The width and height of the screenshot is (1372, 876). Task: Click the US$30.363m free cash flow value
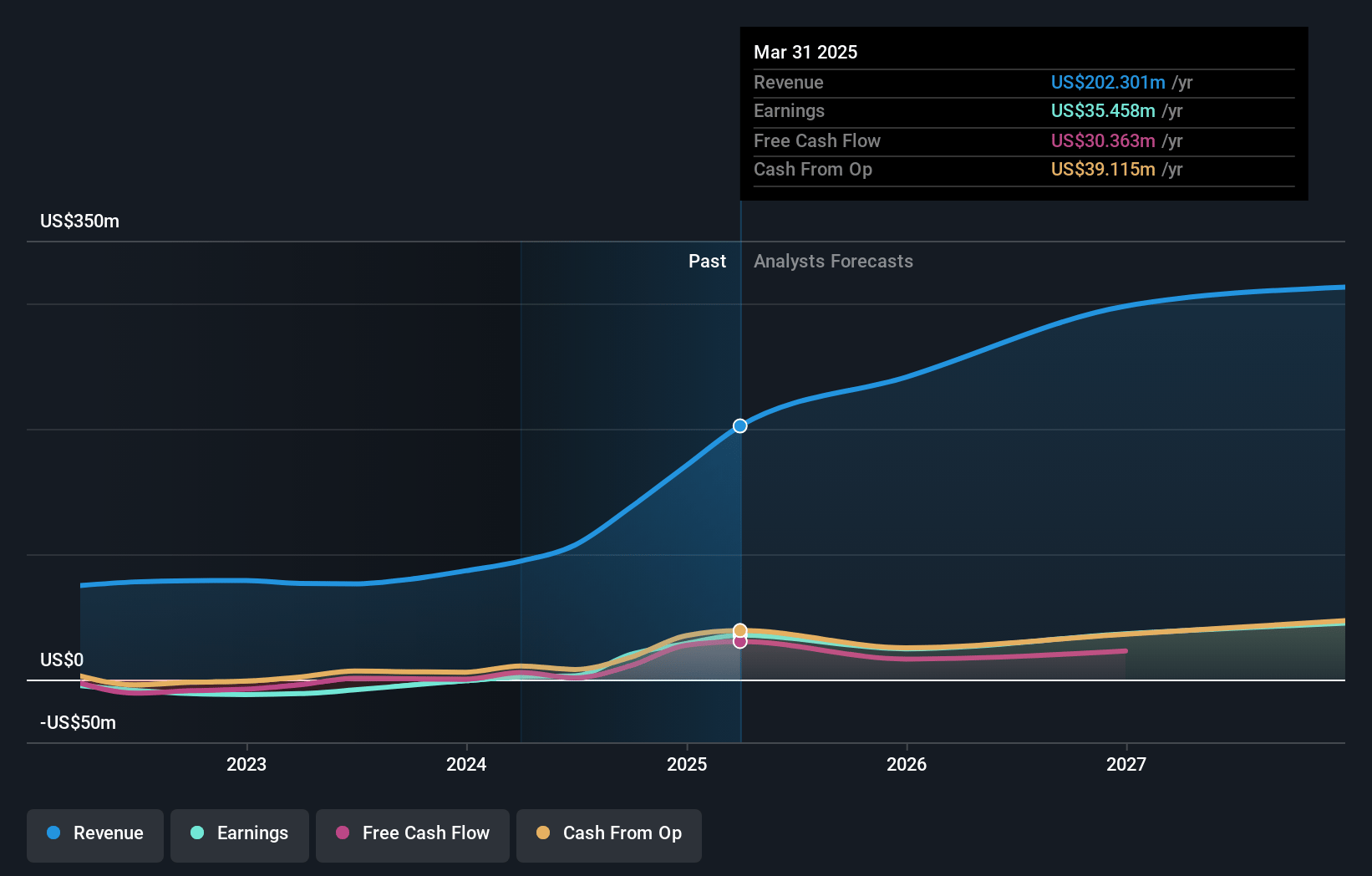pos(1103,140)
